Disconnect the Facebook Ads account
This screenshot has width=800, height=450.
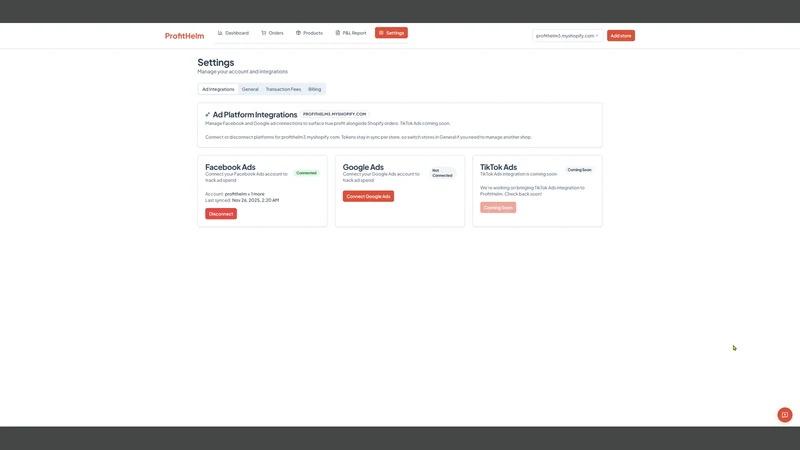pos(221,214)
